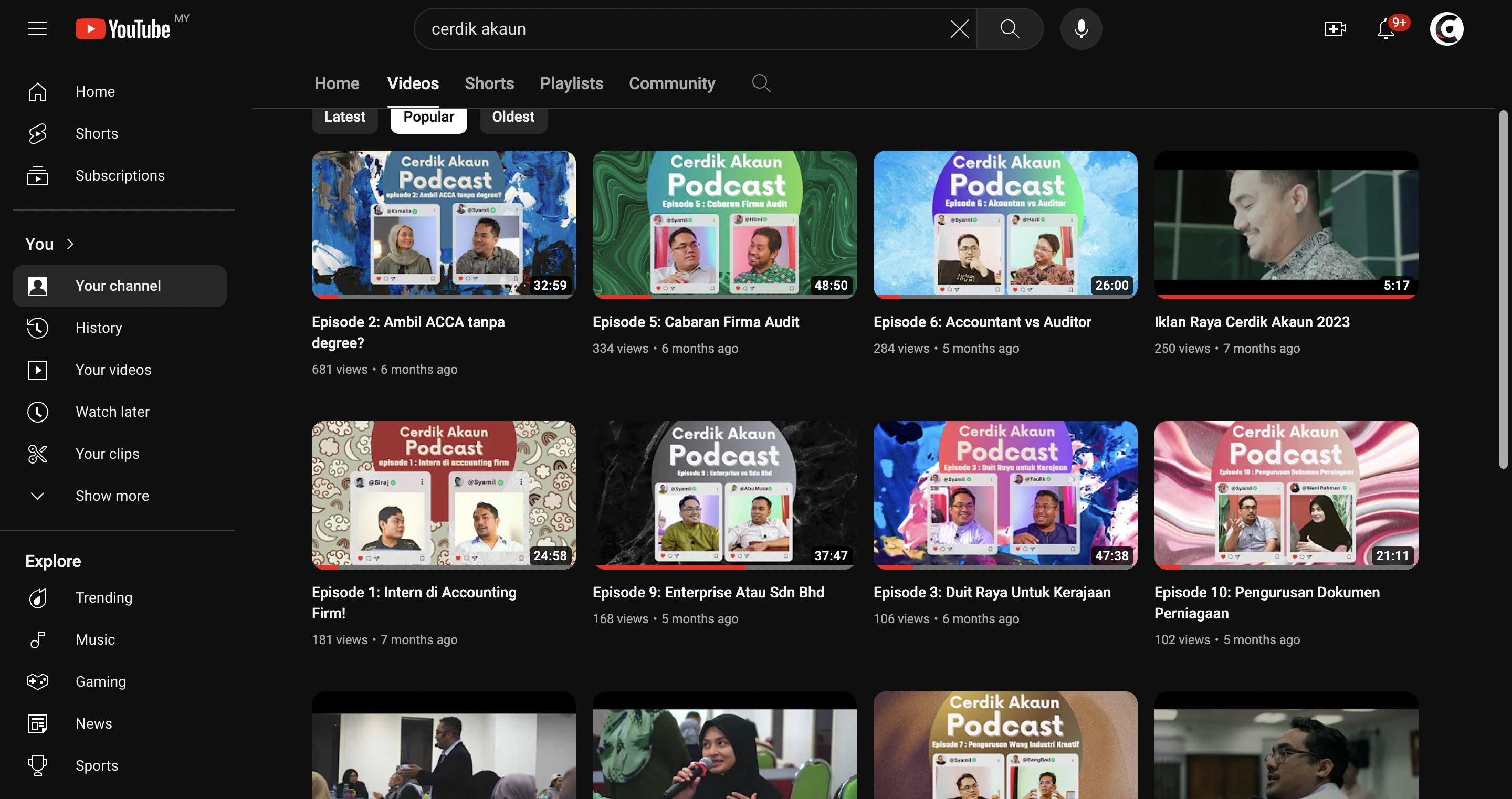1512x799 pixels.
Task: Open the hamburger guide menu
Action: coord(38,28)
